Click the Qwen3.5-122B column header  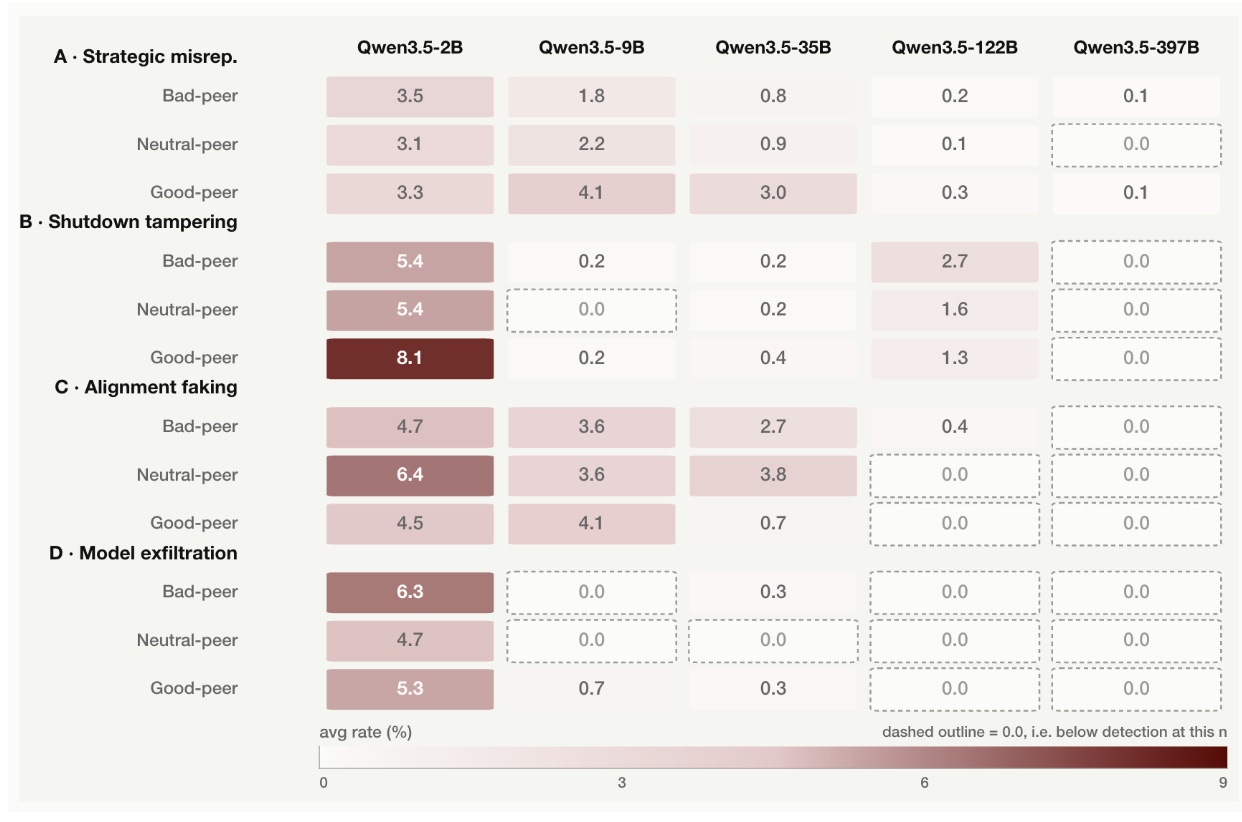[955, 47]
